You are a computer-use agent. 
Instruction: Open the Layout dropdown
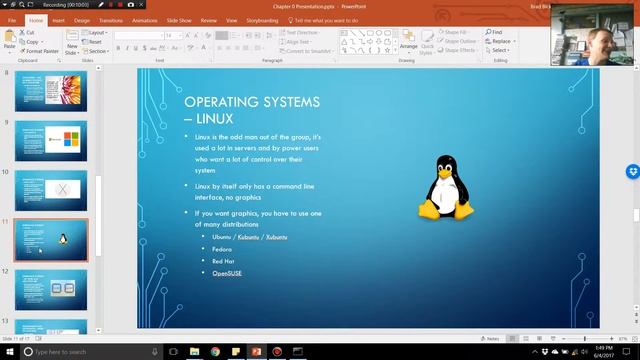pos(95,33)
